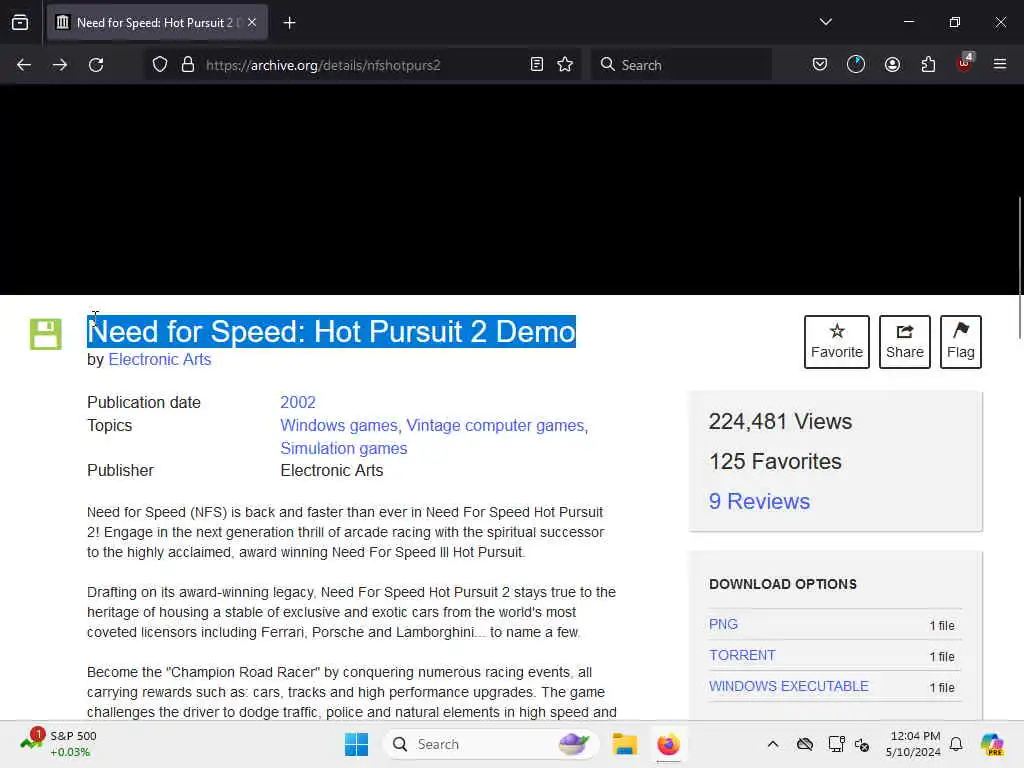The height and width of the screenshot is (768, 1024).
Task: Open the clock and calendar flyout
Action: [x=912, y=744]
